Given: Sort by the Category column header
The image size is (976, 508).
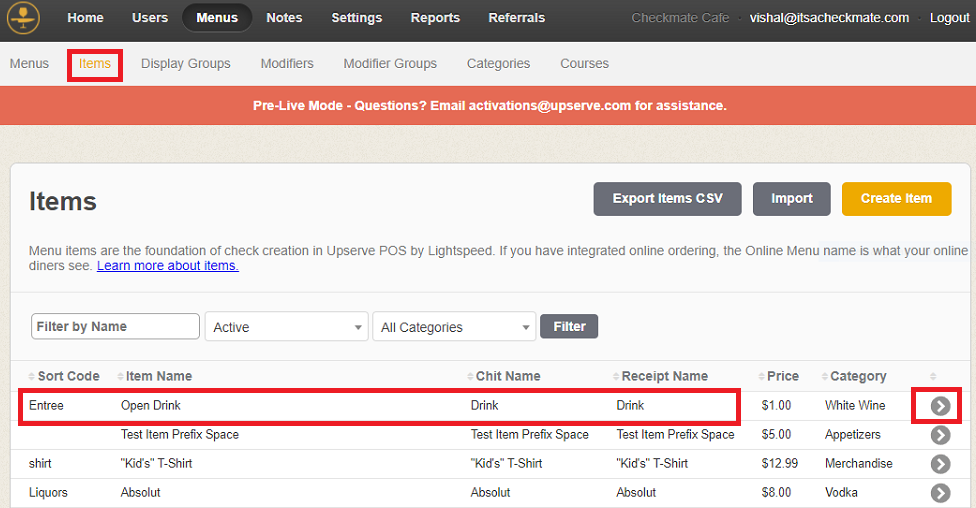Looking at the screenshot, I should pyautogui.click(x=857, y=376).
